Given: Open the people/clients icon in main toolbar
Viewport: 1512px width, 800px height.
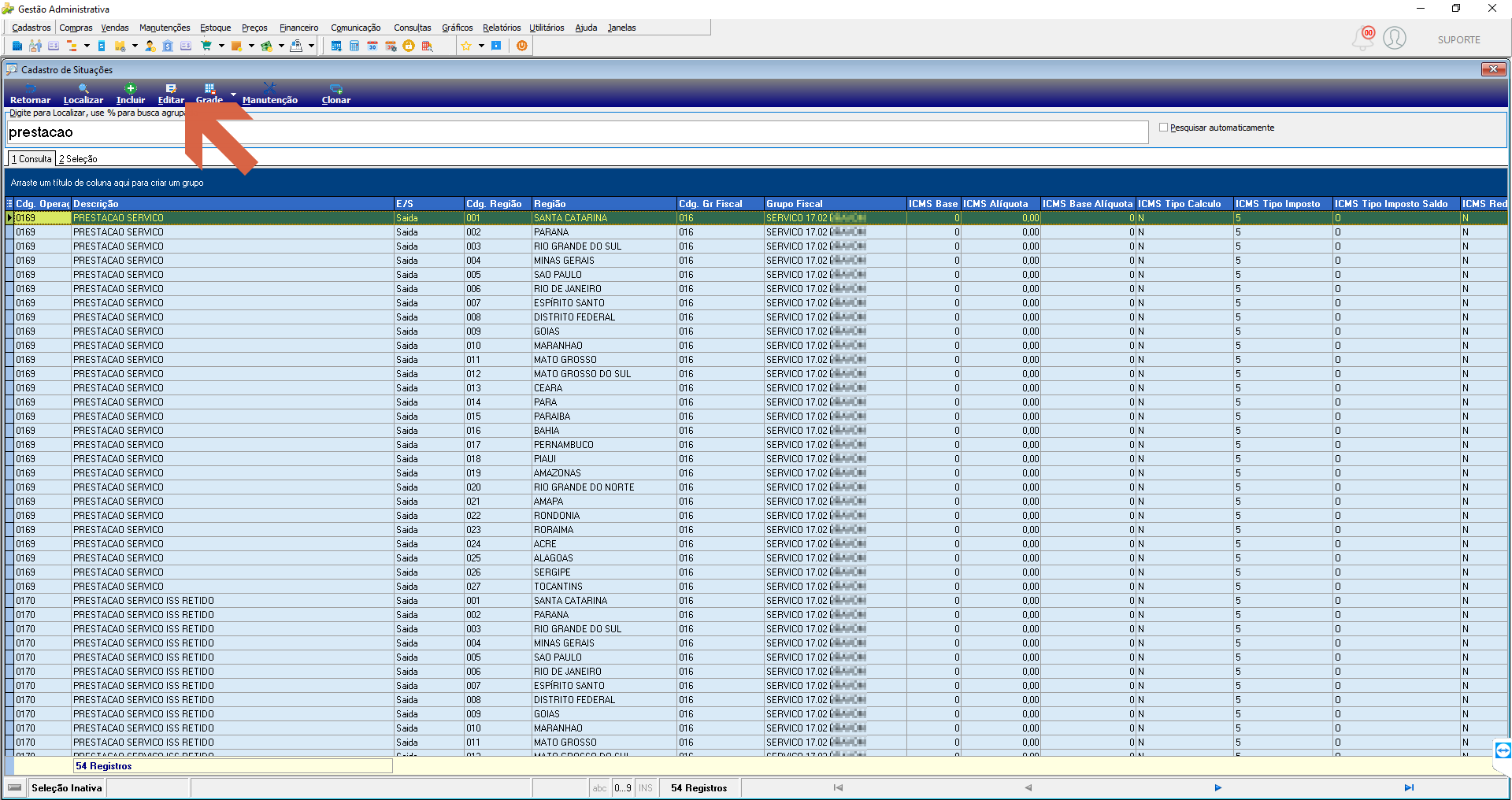Looking at the screenshot, I should [35, 46].
